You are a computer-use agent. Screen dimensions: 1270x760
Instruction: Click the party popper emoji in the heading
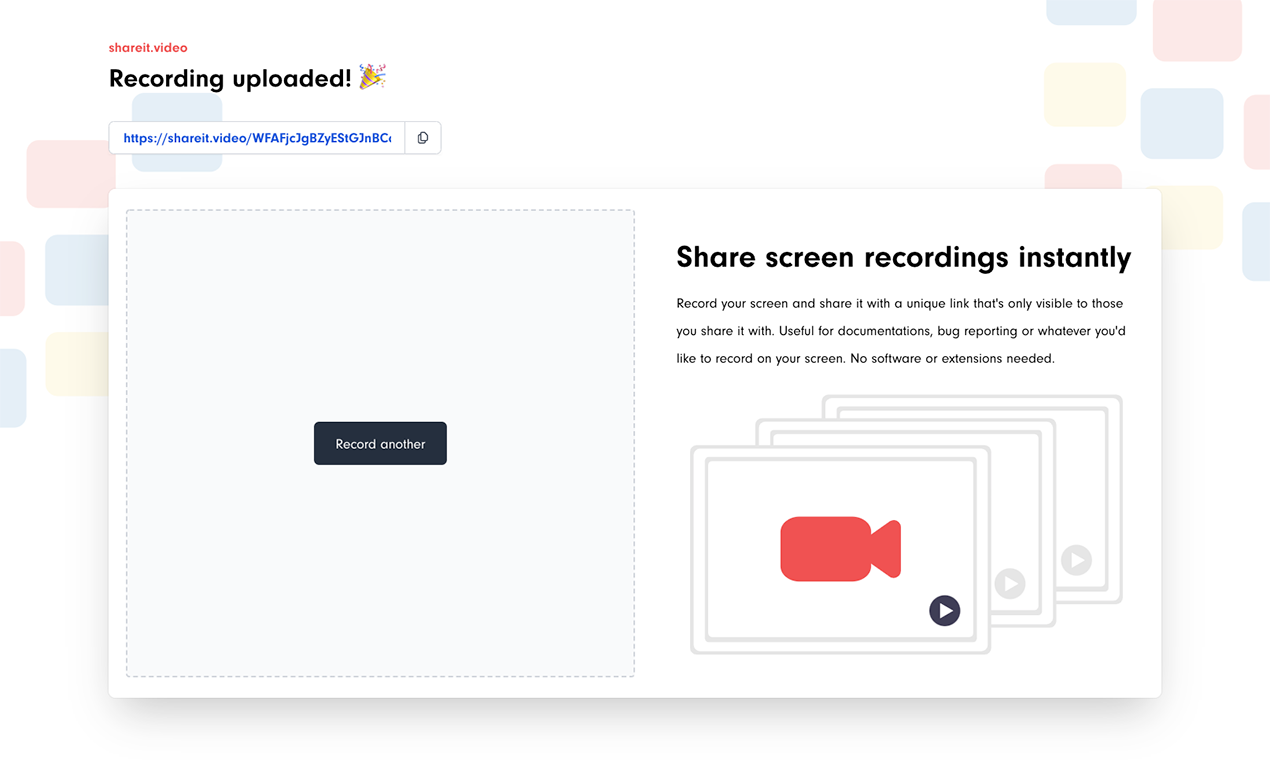tap(373, 77)
